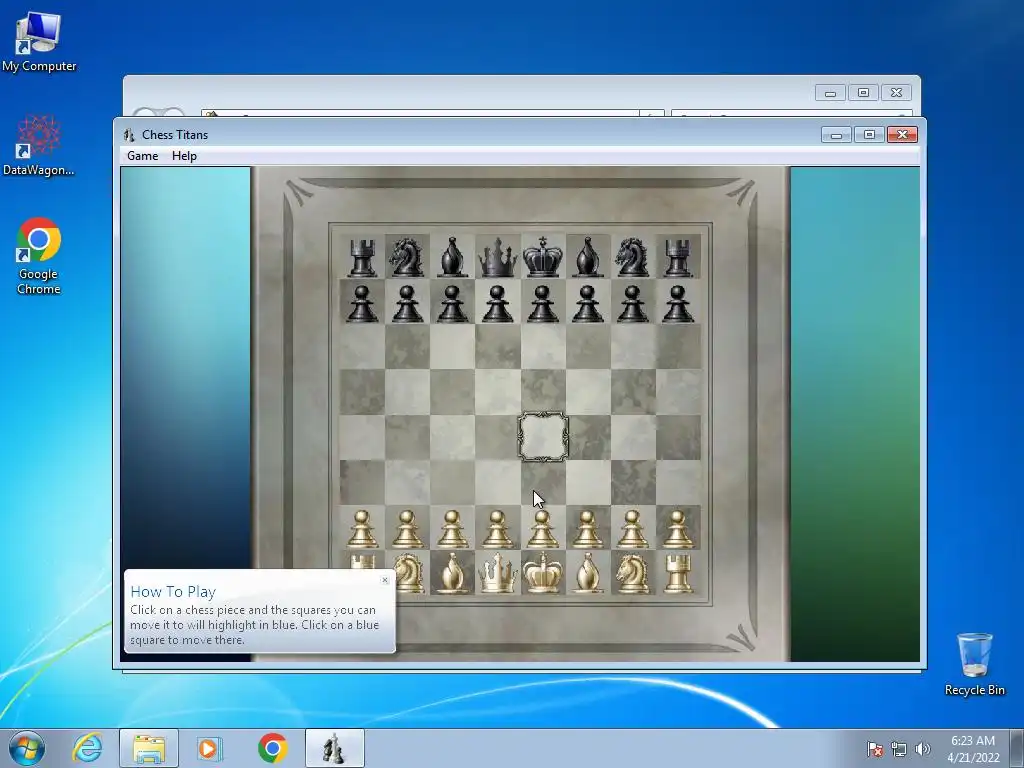
Task: Select the white pawn on e2
Action: pos(543,529)
